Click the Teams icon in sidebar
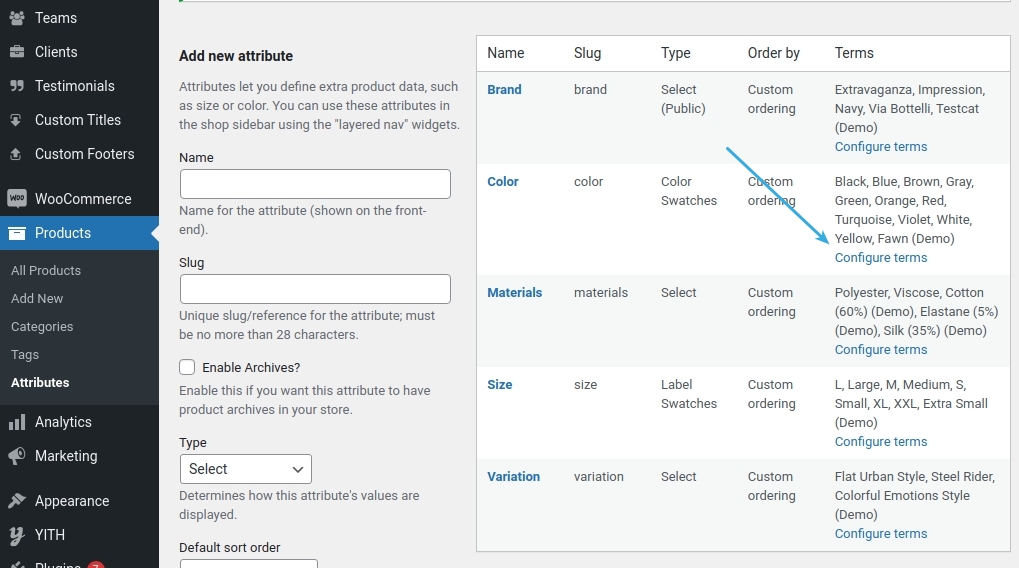 click(x=16, y=18)
